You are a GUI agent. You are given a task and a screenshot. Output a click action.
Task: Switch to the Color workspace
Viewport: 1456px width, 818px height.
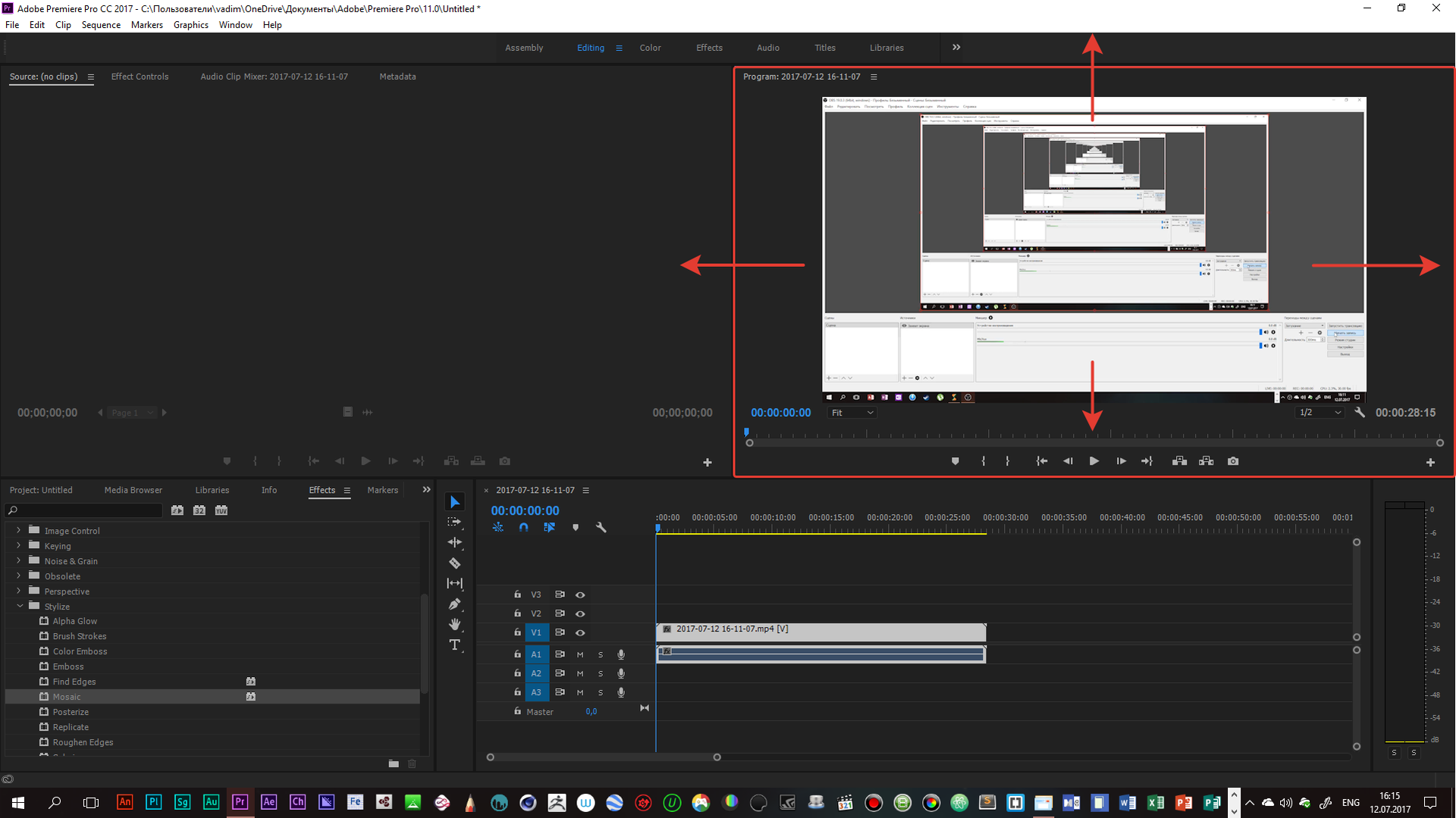(x=650, y=47)
